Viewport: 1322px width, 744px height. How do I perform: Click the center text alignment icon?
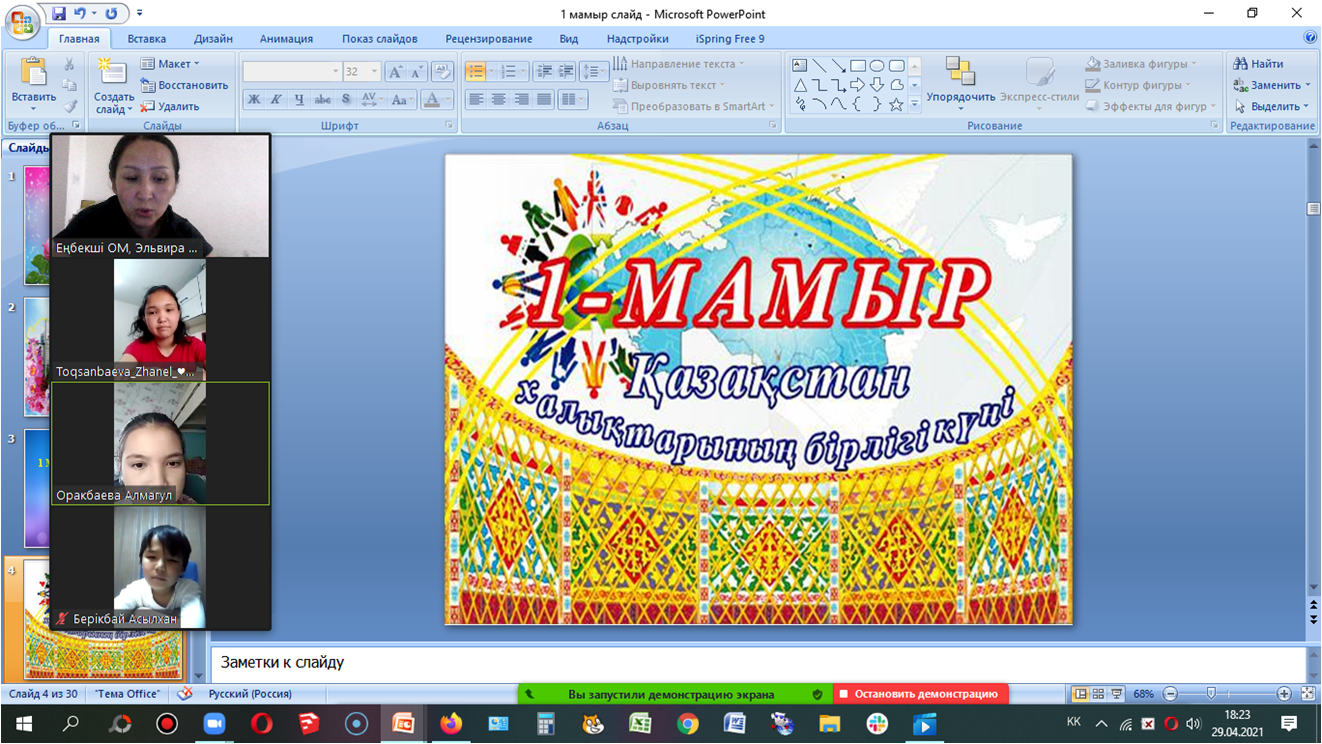click(498, 100)
